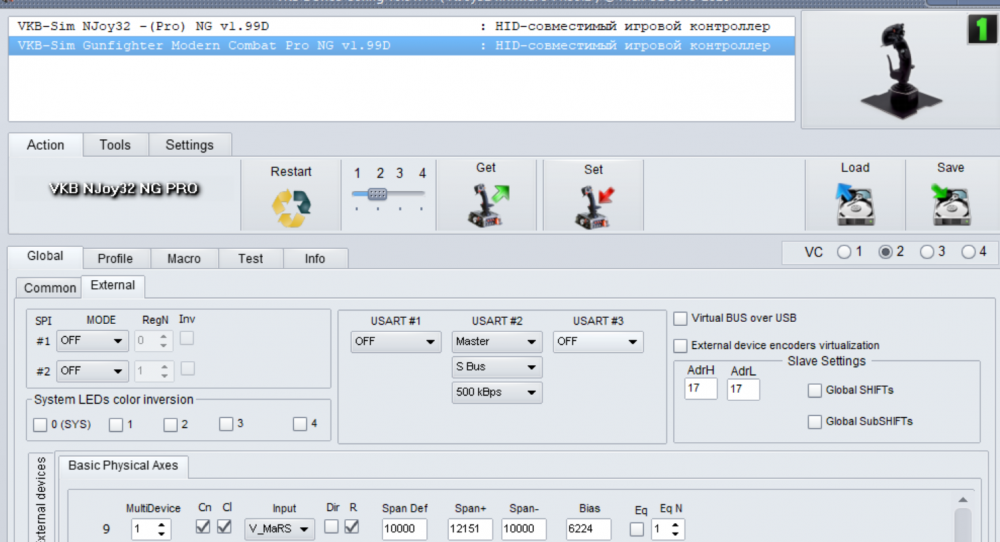Open USART #3 mode dropdown
The width and height of the screenshot is (1000, 542).
tap(598, 342)
